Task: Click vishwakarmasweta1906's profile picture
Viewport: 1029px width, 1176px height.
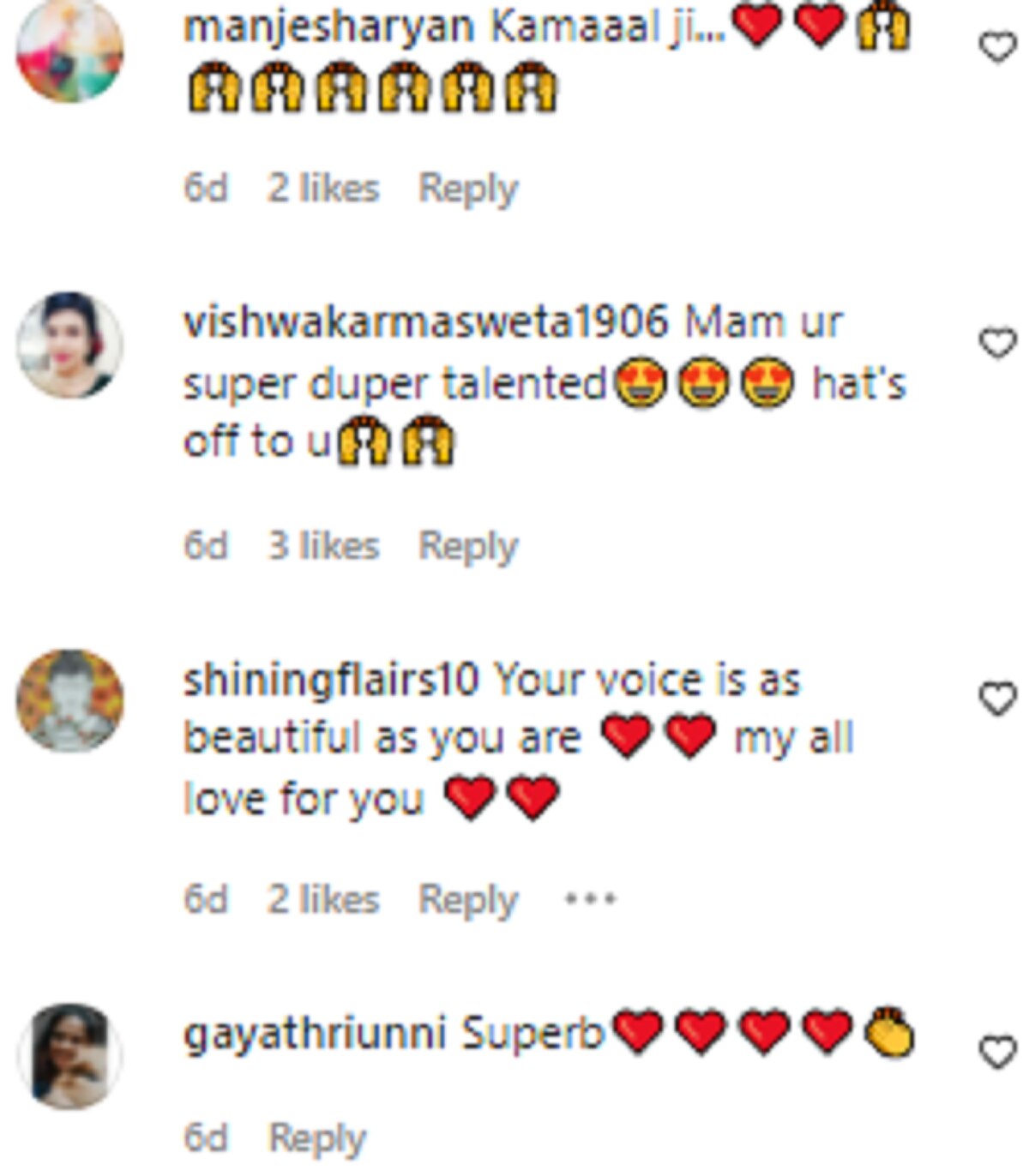Action: [x=70, y=345]
